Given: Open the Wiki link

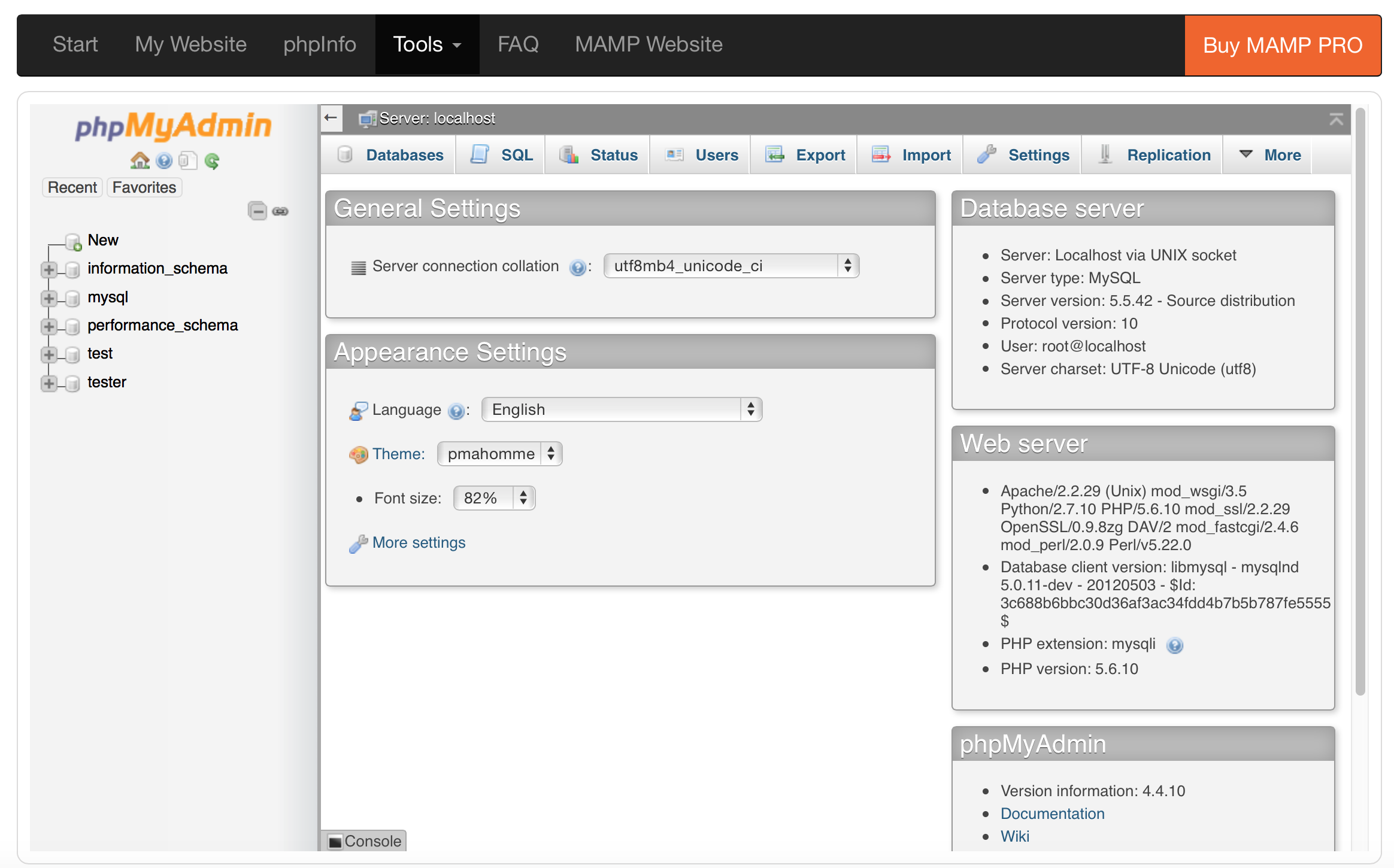Looking at the screenshot, I should (x=1014, y=836).
